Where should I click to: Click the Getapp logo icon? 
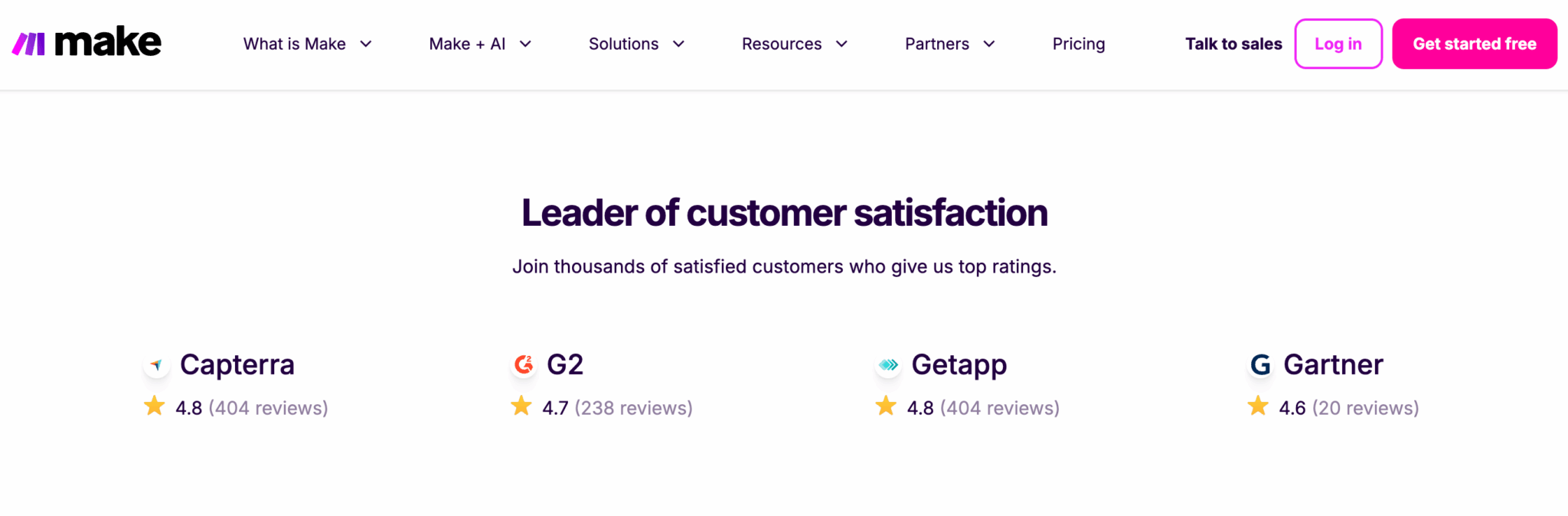[x=888, y=365]
